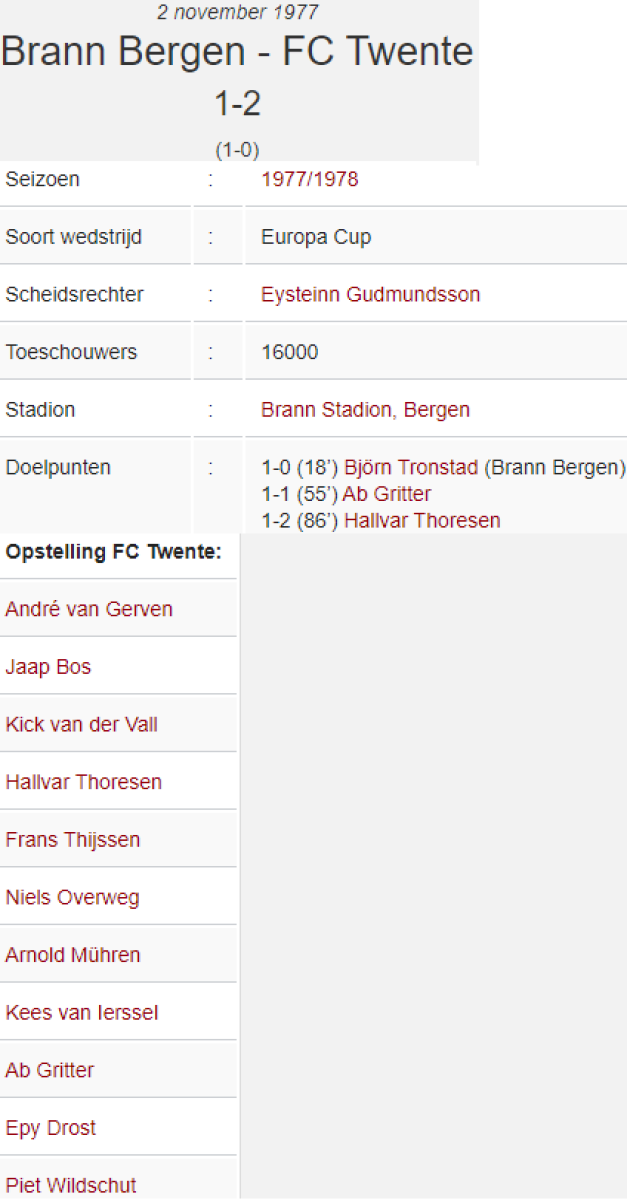Open André van Gerven's player page
This screenshot has height=1200, width=627.
(89, 609)
